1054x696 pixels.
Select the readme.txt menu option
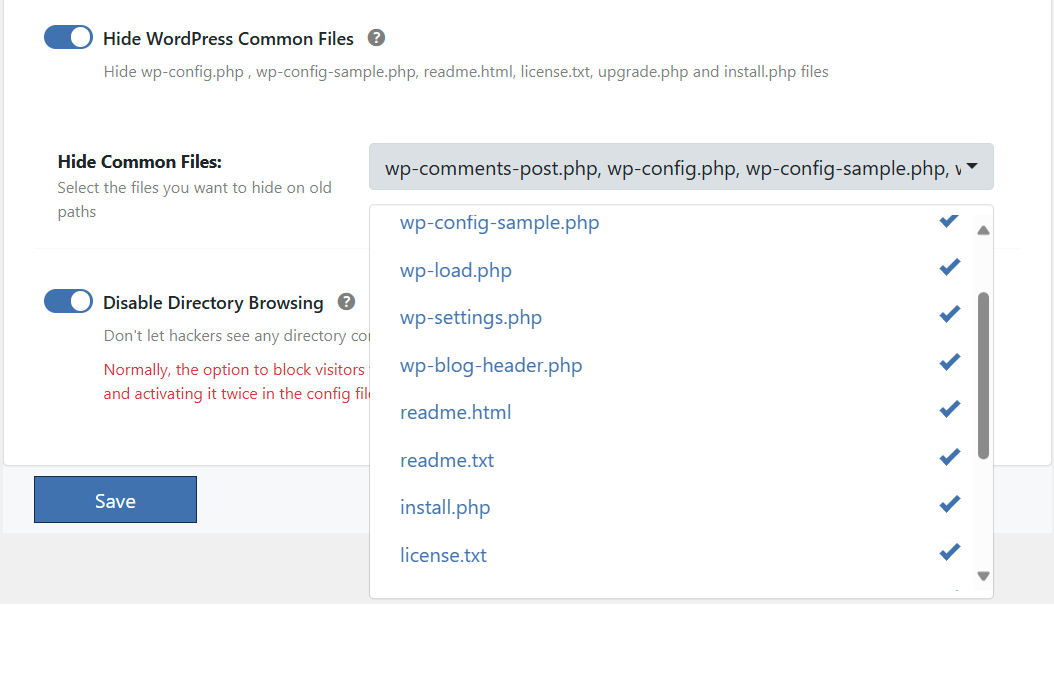point(447,461)
